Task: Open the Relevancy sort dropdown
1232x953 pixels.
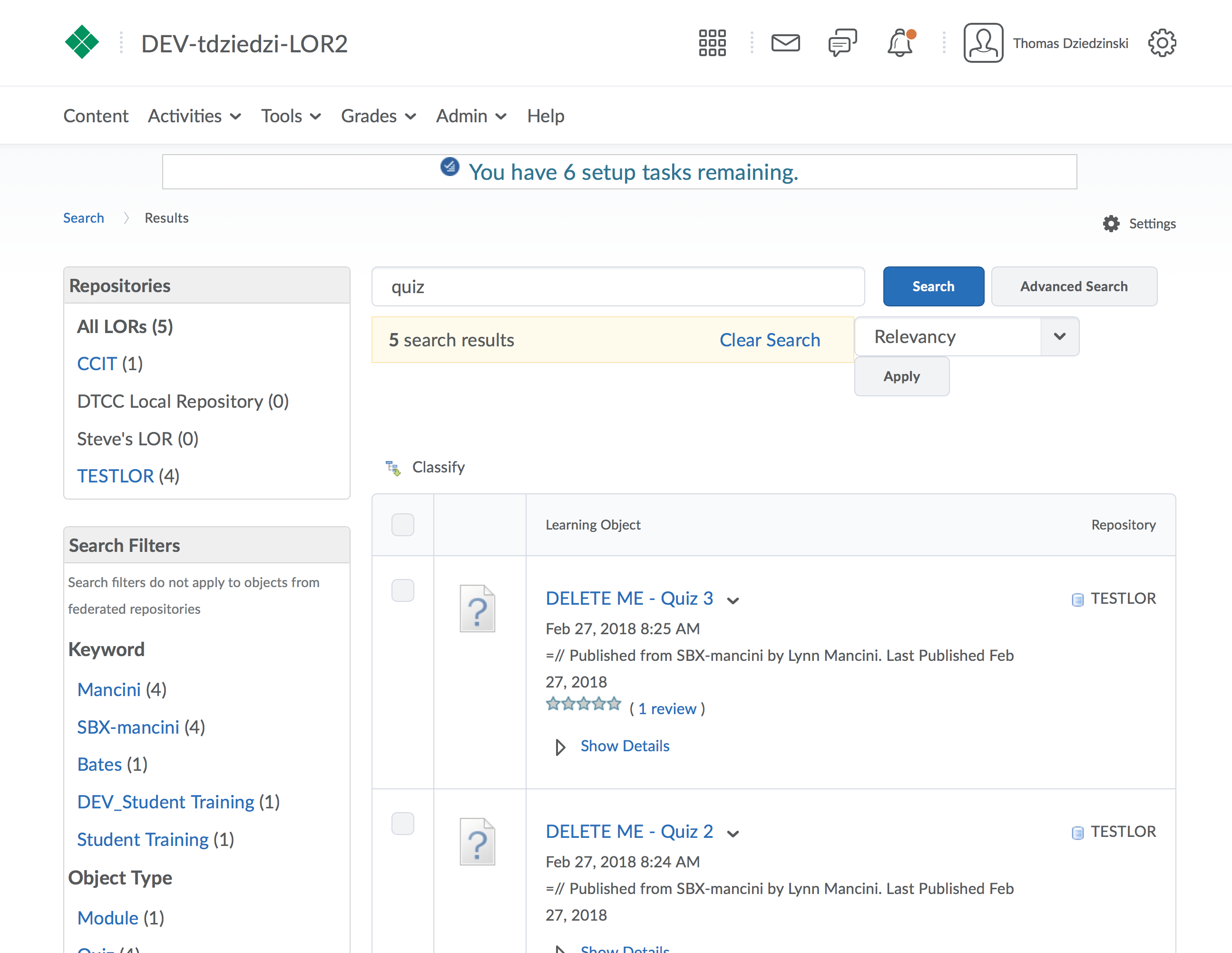Action: (967, 337)
